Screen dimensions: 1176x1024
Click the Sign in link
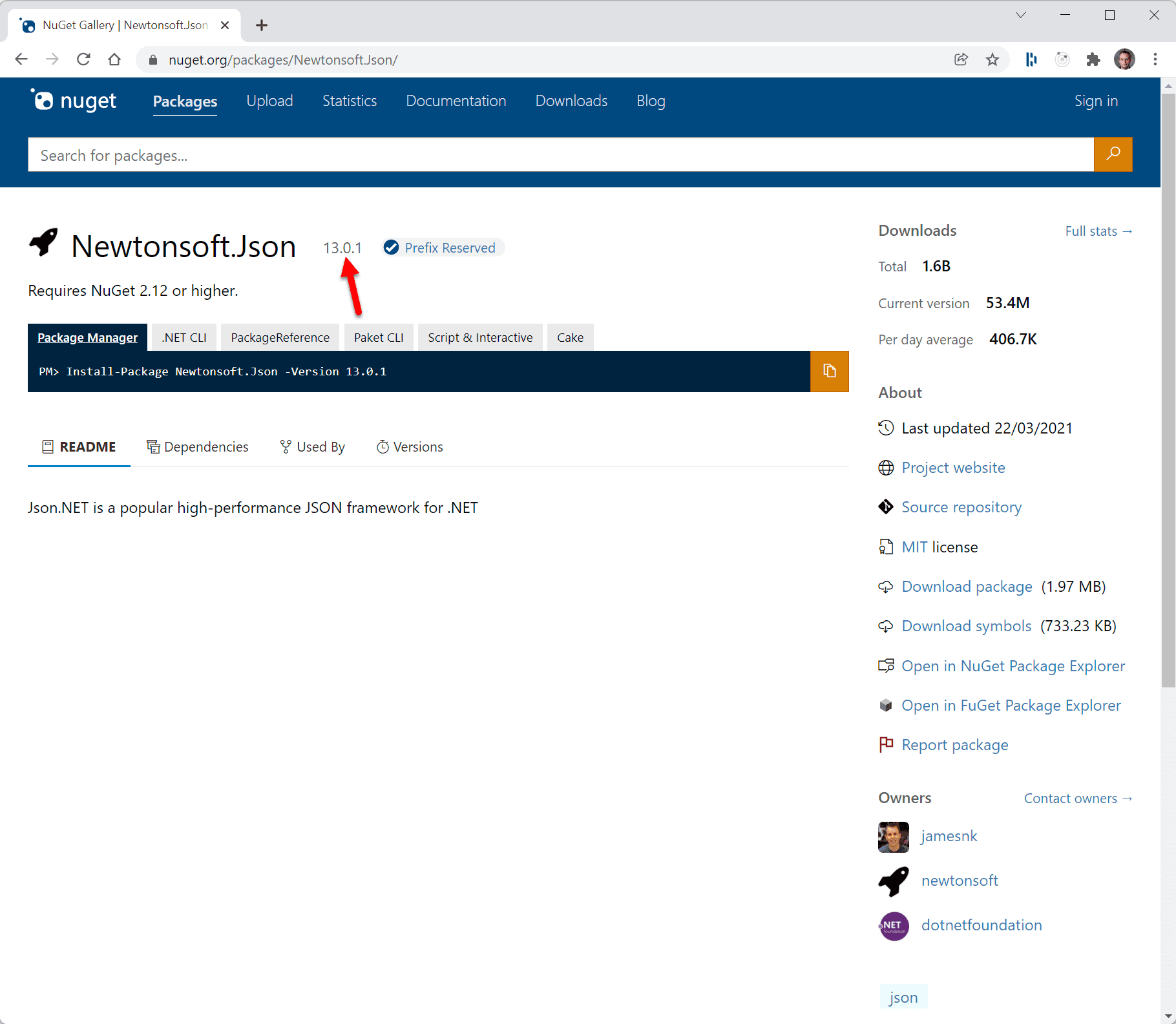coord(1096,101)
